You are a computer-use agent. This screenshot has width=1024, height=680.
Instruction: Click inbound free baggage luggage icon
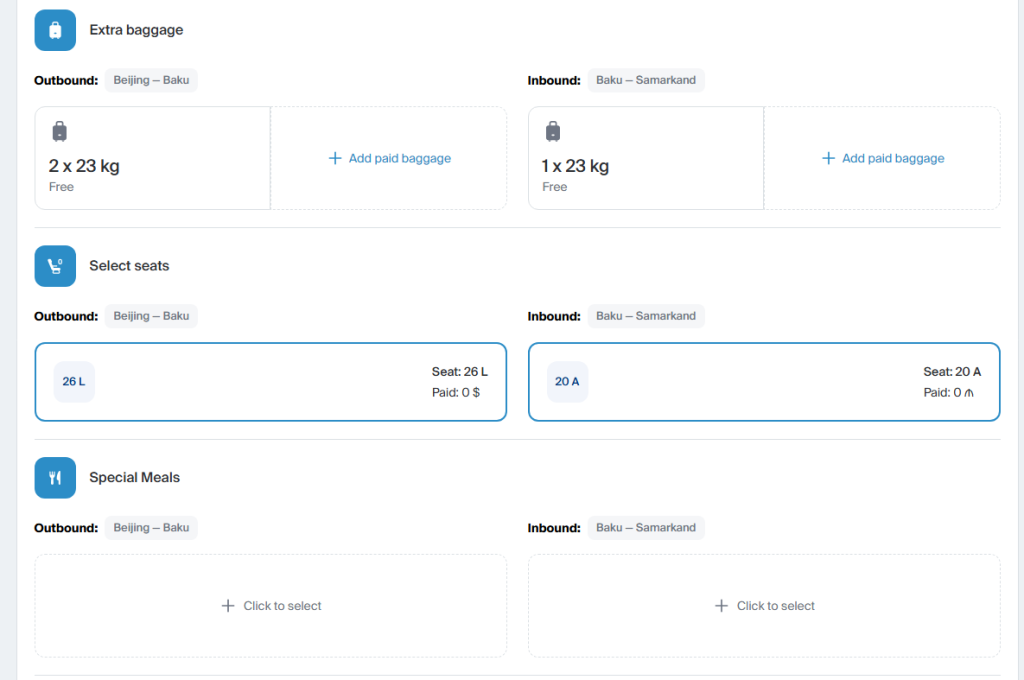point(553,131)
